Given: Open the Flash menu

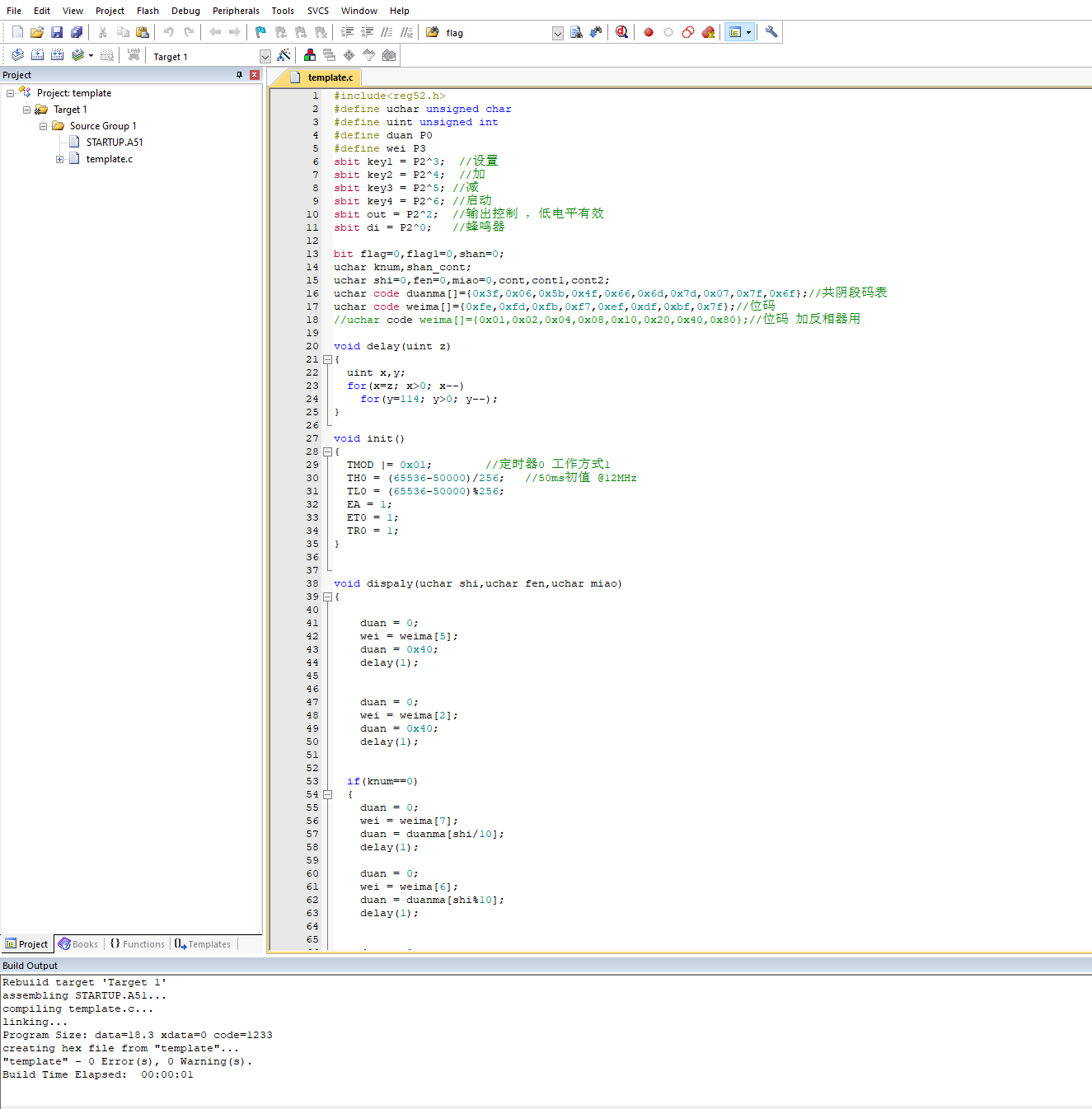Looking at the screenshot, I should (x=148, y=11).
